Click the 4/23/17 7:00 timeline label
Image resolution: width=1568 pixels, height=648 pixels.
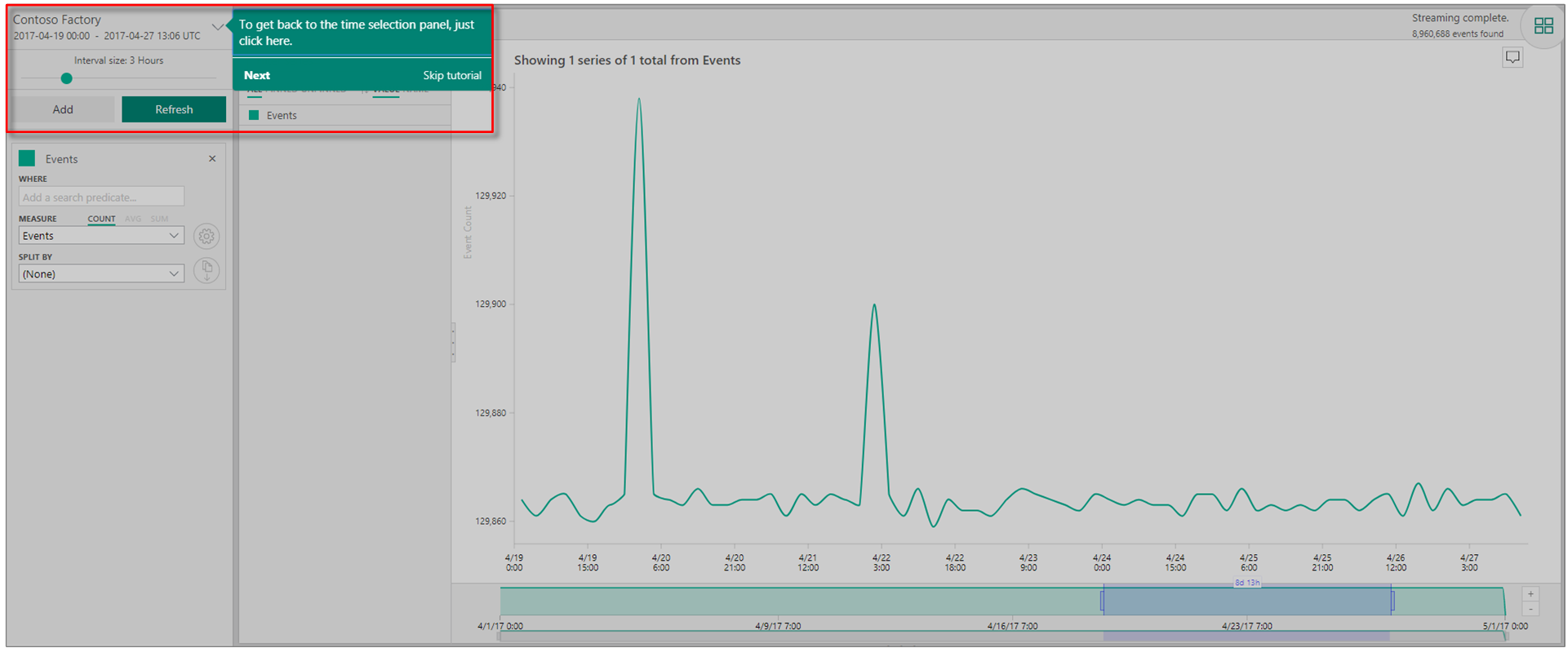(1246, 626)
